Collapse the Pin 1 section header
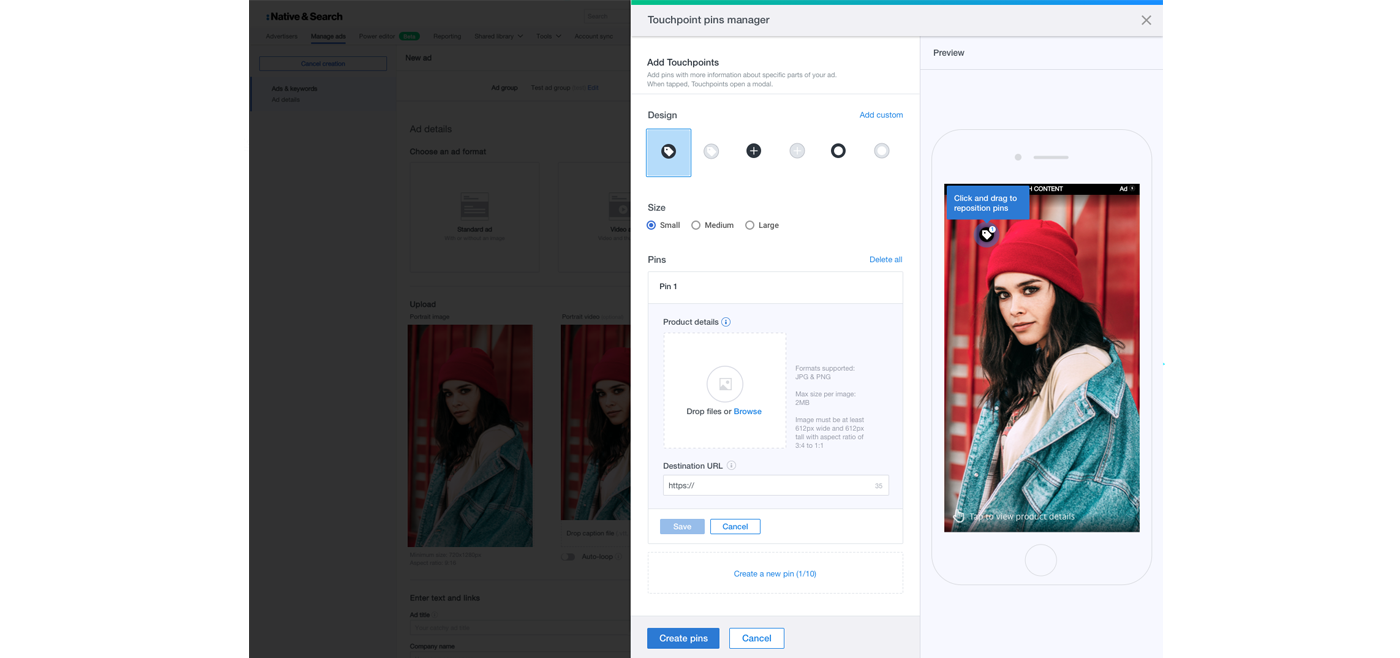This screenshot has width=1400, height=658. (775, 287)
